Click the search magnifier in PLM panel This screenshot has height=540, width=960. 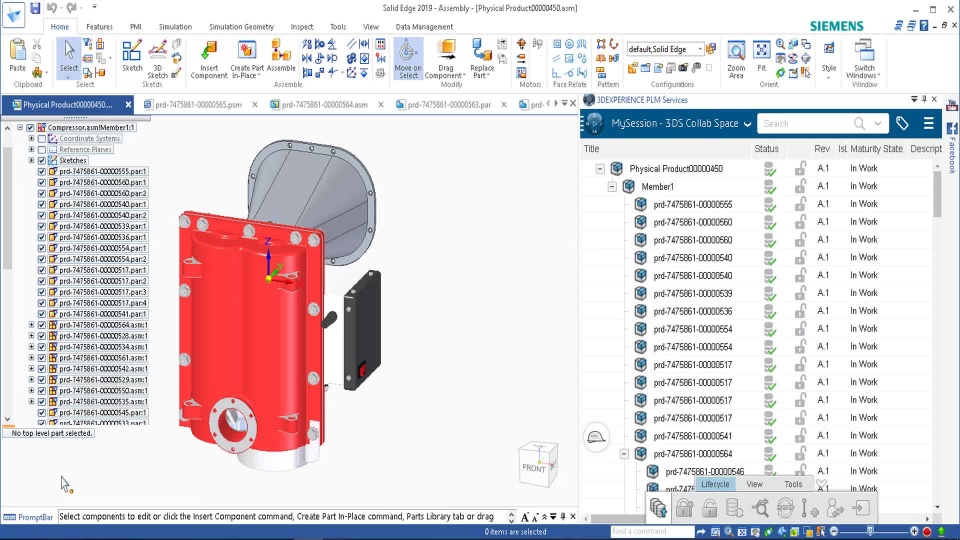860,124
